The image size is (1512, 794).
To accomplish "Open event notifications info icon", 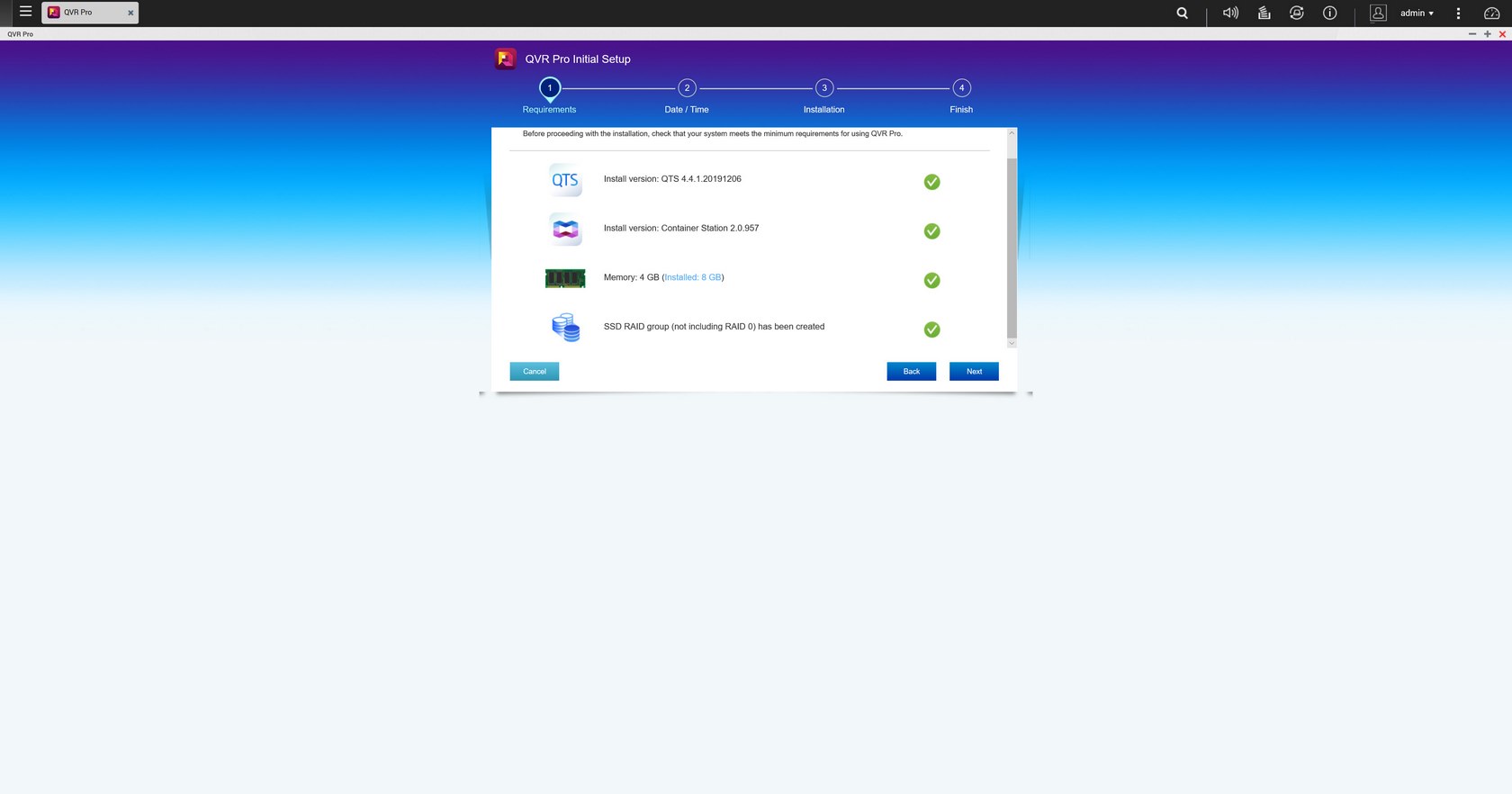I will pyautogui.click(x=1329, y=13).
